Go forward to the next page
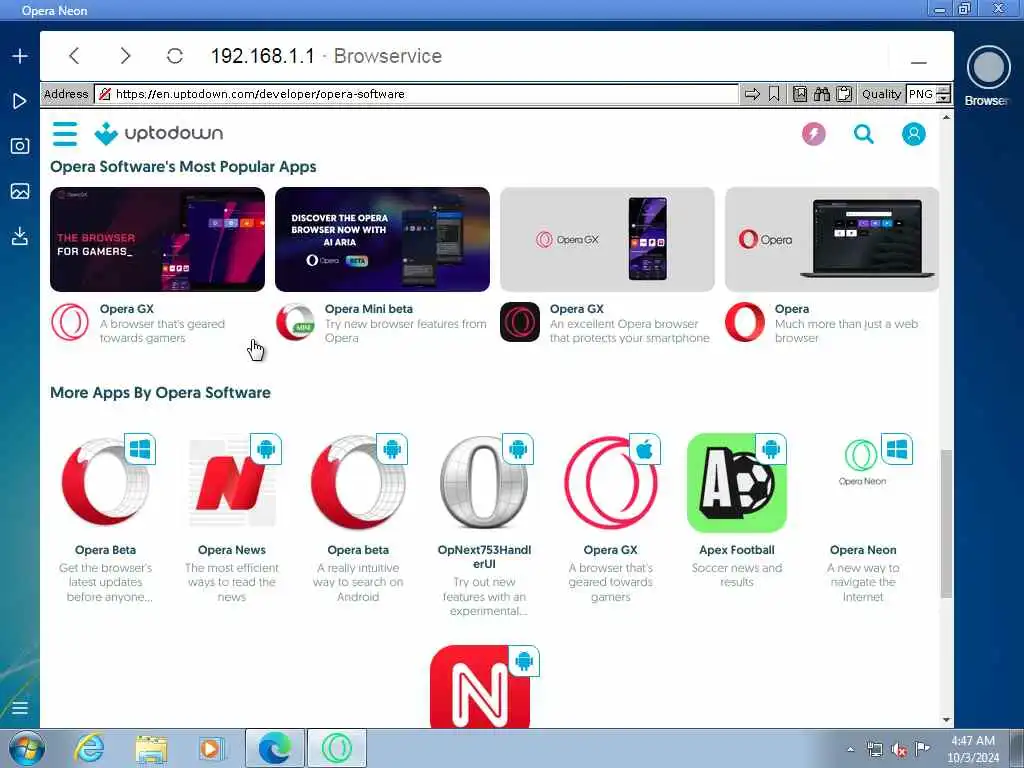Viewport: 1024px width, 768px height. coord(125,56)
